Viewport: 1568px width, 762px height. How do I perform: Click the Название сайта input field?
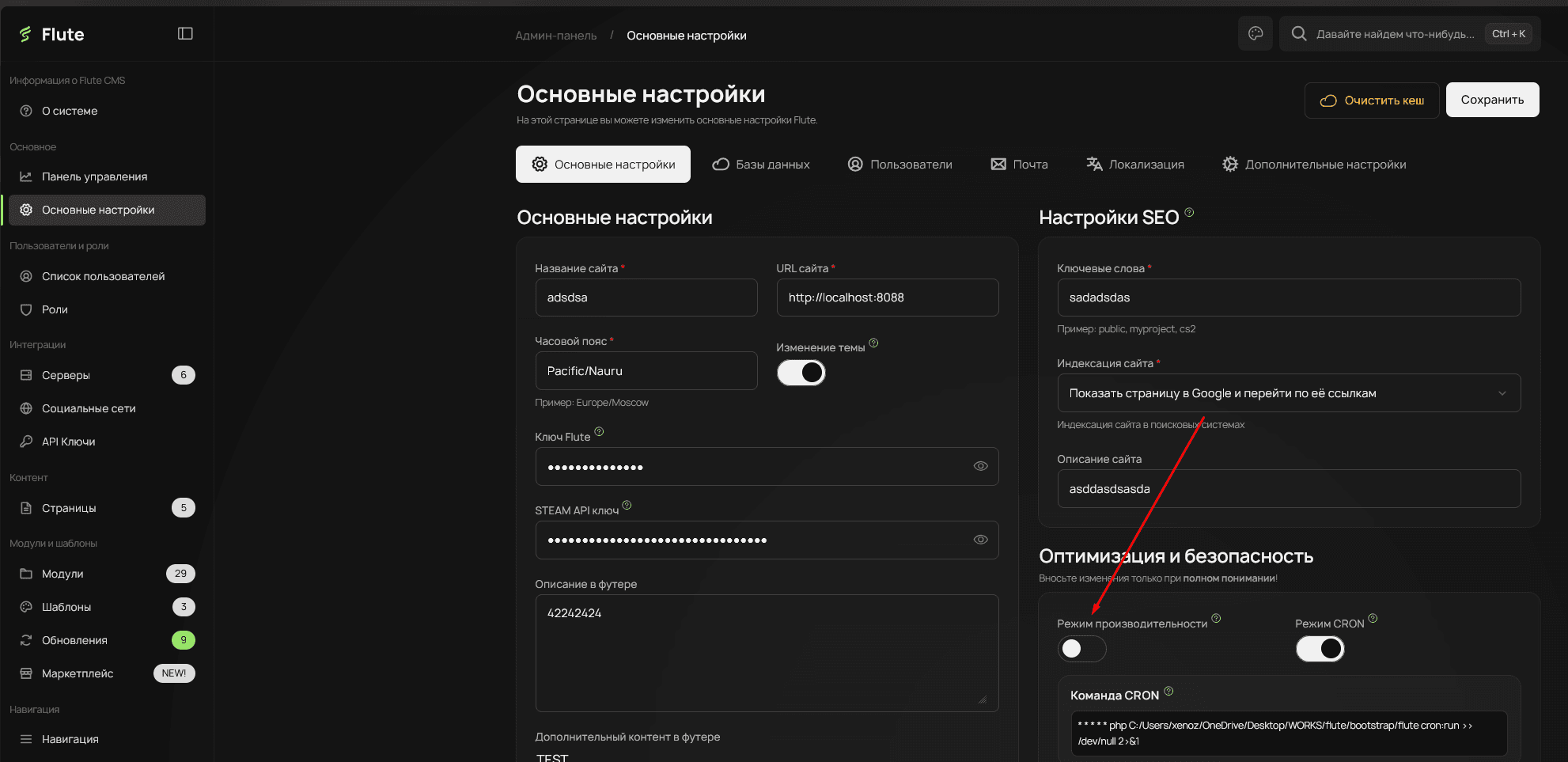point(646,298)
